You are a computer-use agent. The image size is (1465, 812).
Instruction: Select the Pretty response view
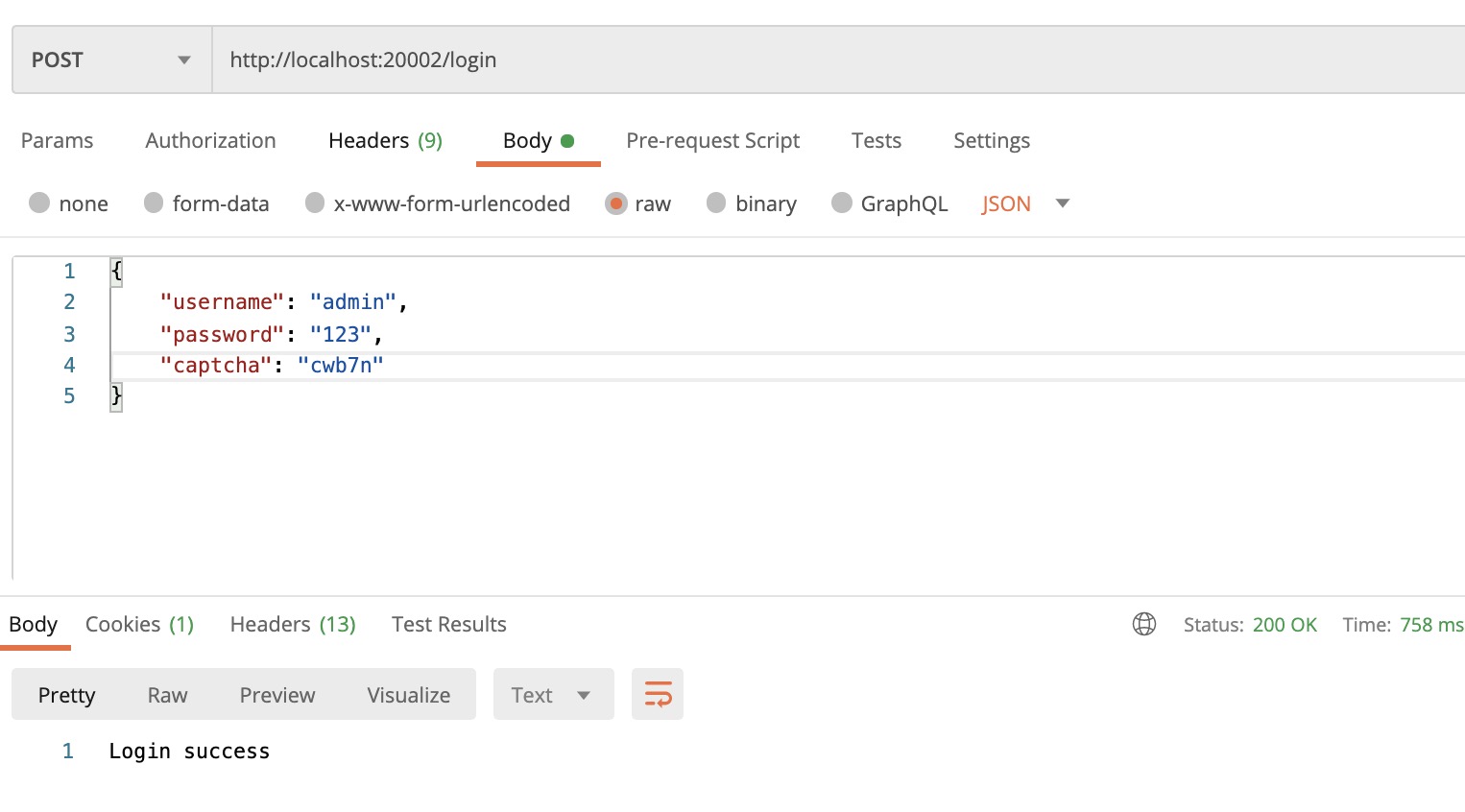[x=67, y=695]
